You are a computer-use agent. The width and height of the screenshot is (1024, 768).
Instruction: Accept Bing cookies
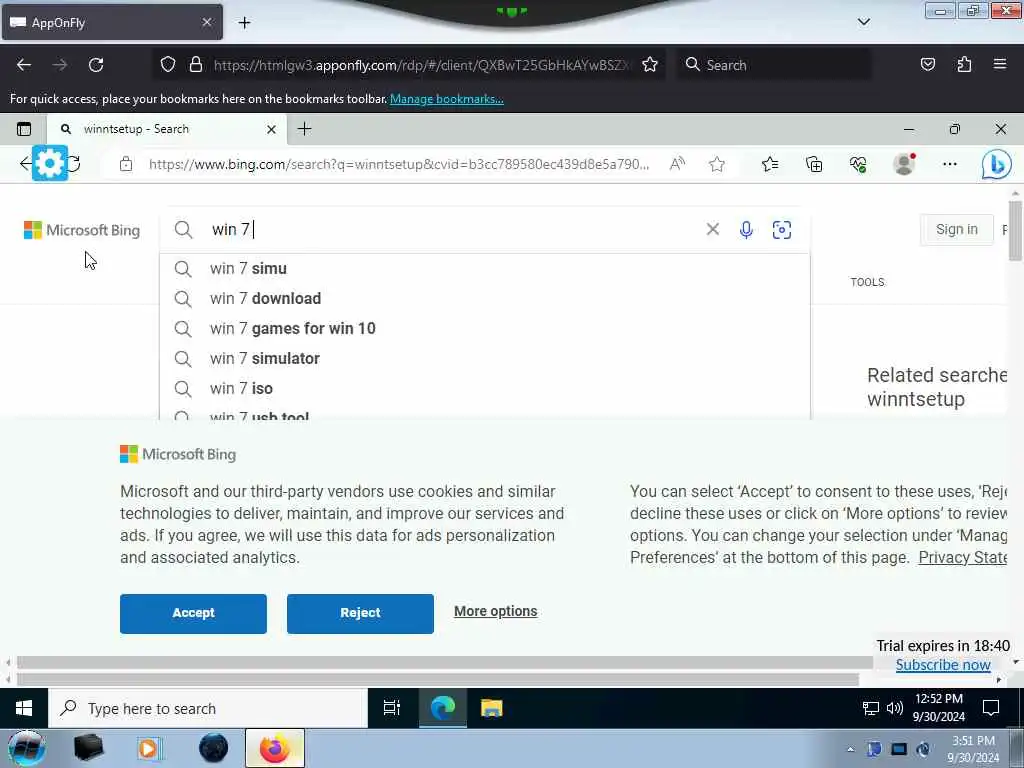(193, 613)
